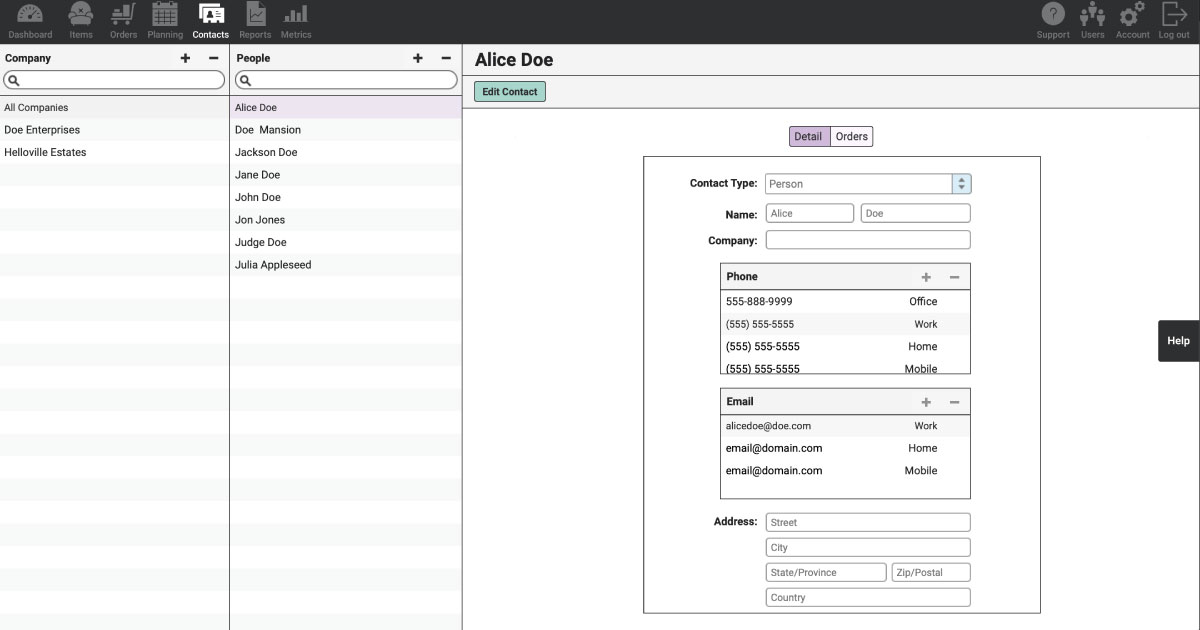Remove phone number with minus icon
The image size is (1200, 630).
point(954,277)
